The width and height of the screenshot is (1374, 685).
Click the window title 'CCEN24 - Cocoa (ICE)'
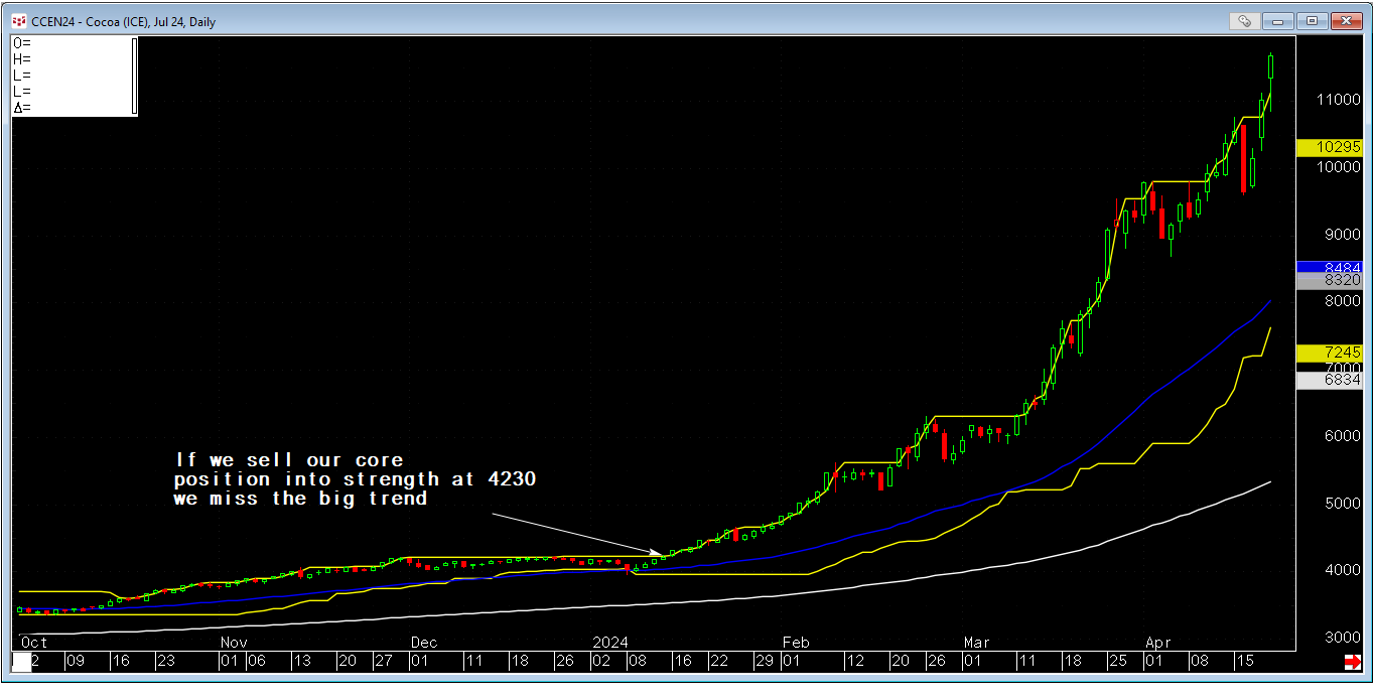tap(122, 21)
